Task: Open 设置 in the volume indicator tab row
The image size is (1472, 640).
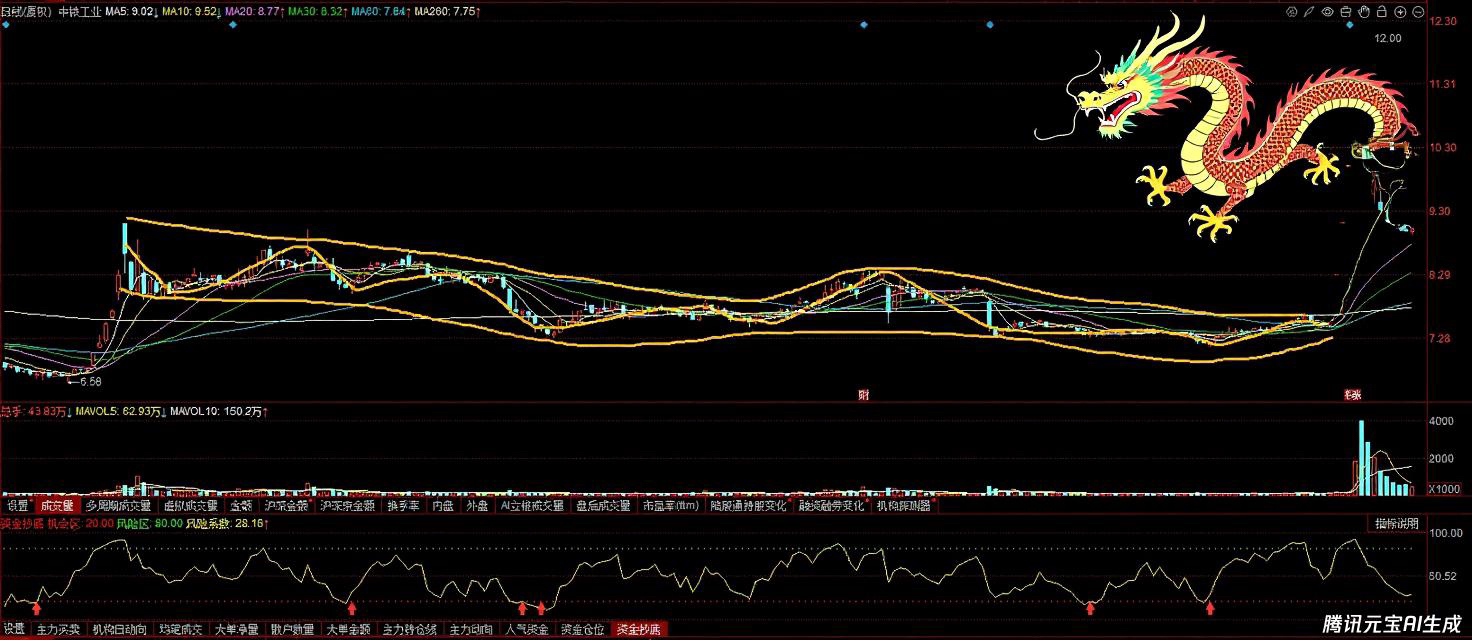Action: 17,506
